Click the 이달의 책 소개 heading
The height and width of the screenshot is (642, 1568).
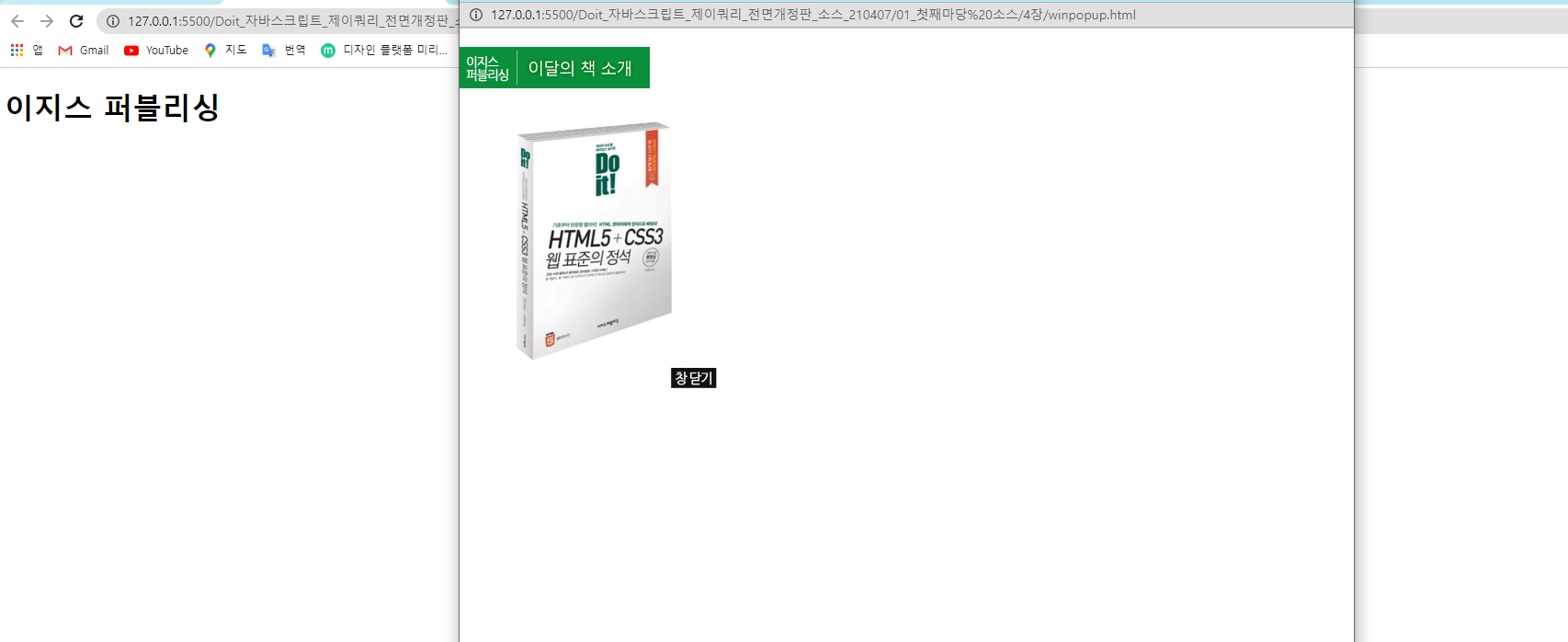click(x=580, y=68)
